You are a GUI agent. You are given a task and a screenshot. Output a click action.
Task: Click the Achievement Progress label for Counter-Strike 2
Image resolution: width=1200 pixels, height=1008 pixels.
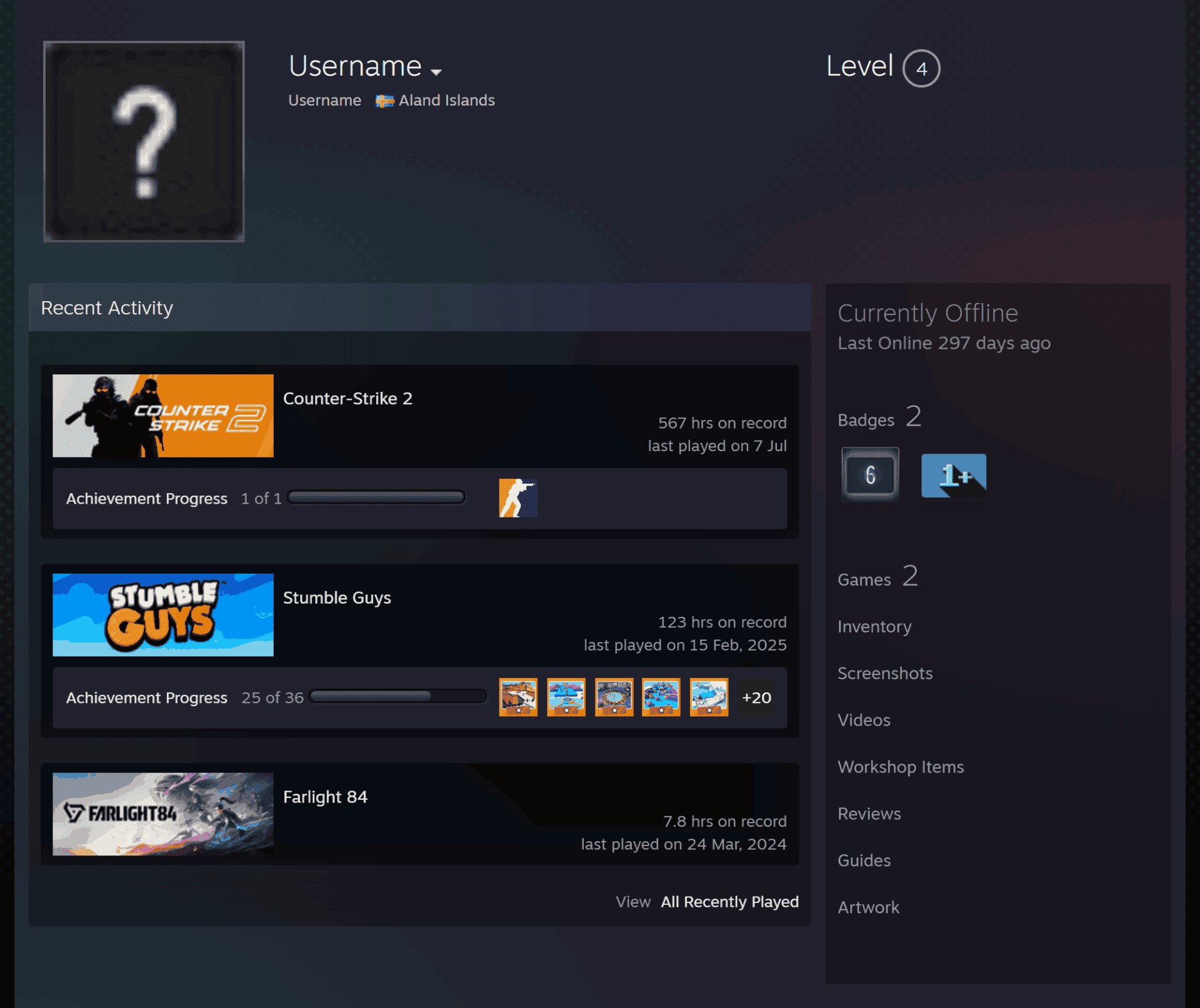pos(147,499)
